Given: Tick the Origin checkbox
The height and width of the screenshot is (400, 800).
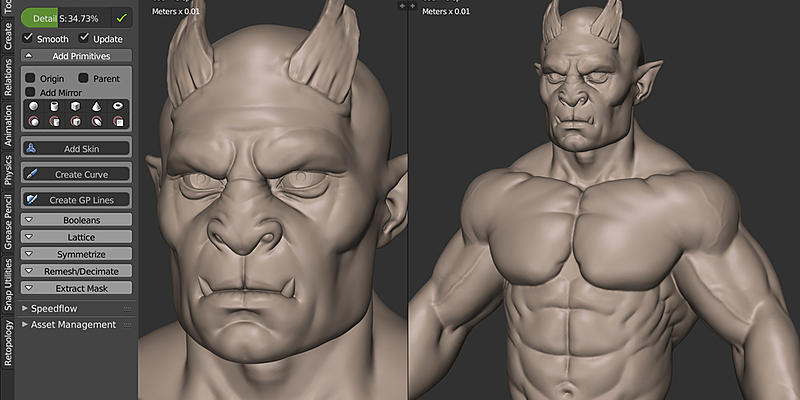Looking at the screenshot, I should [30, 78].
